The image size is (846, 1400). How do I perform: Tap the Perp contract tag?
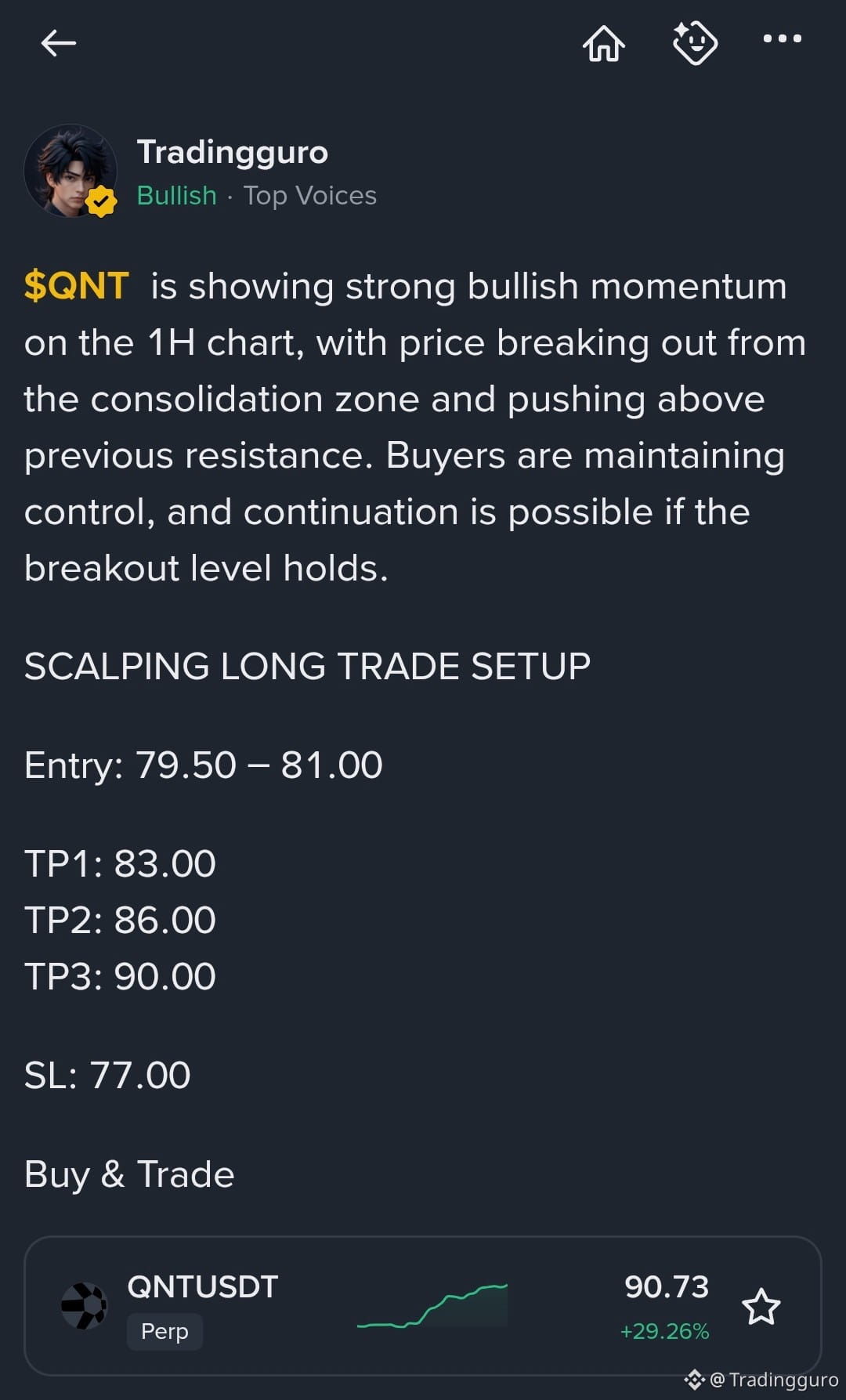pyautogui.click(x=164, y=1331)
